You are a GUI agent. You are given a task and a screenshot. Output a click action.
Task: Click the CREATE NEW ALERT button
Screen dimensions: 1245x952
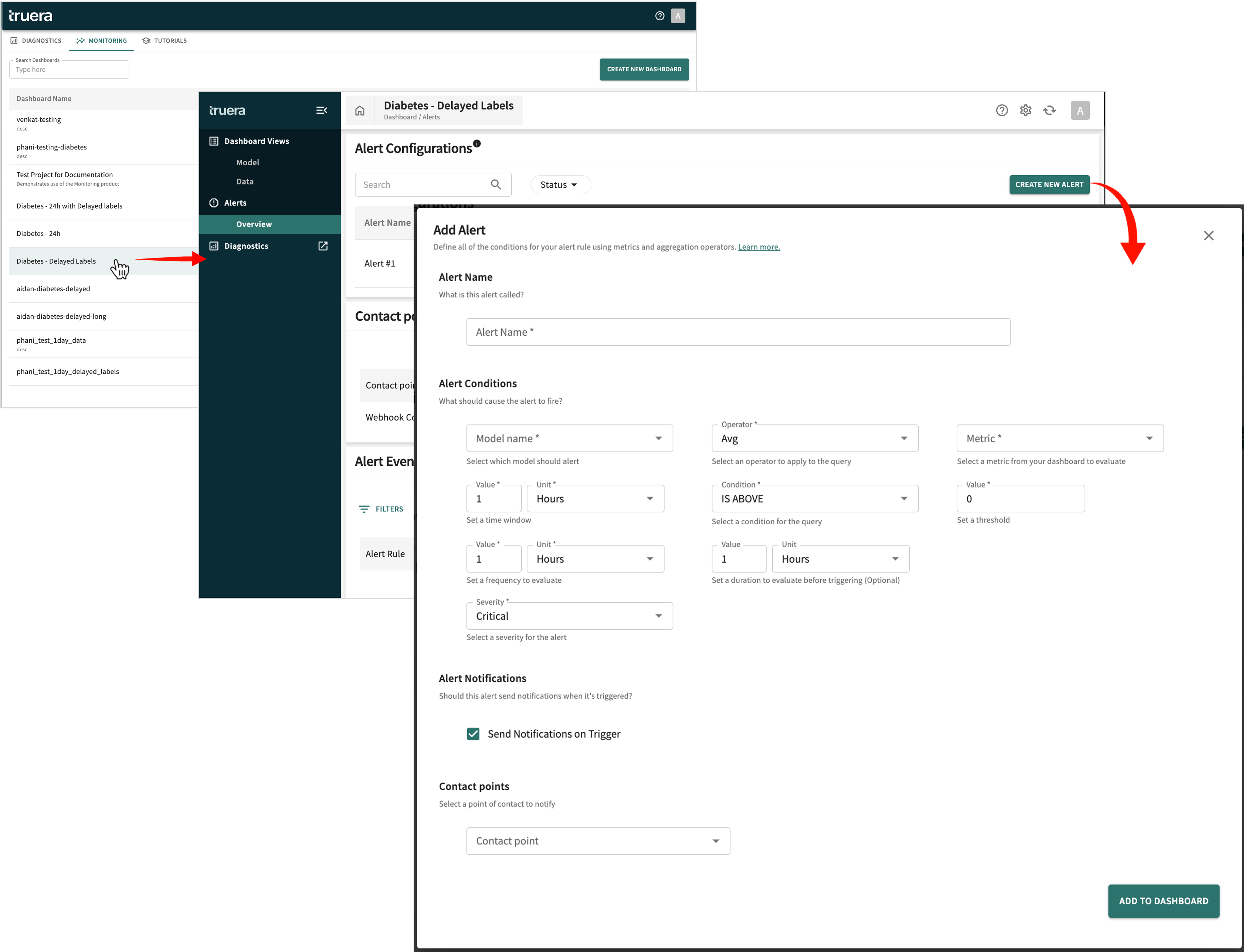(1049, 185)
